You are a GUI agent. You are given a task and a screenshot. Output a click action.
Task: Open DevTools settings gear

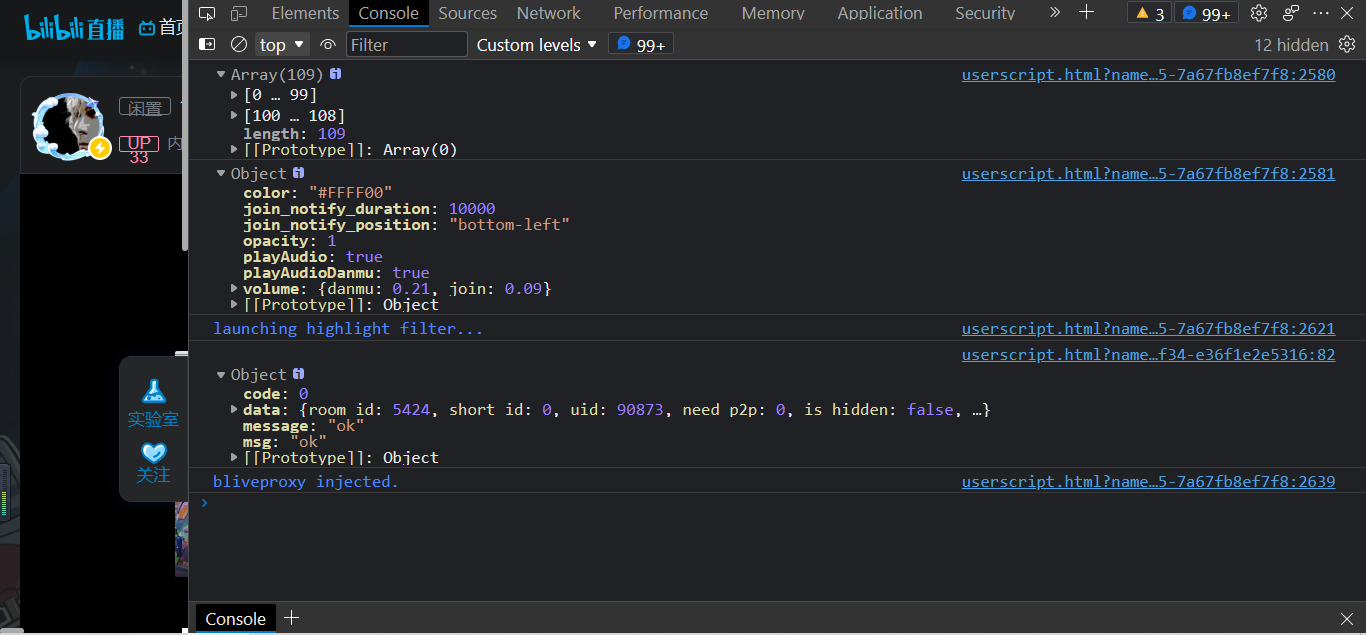point(1258,13)
